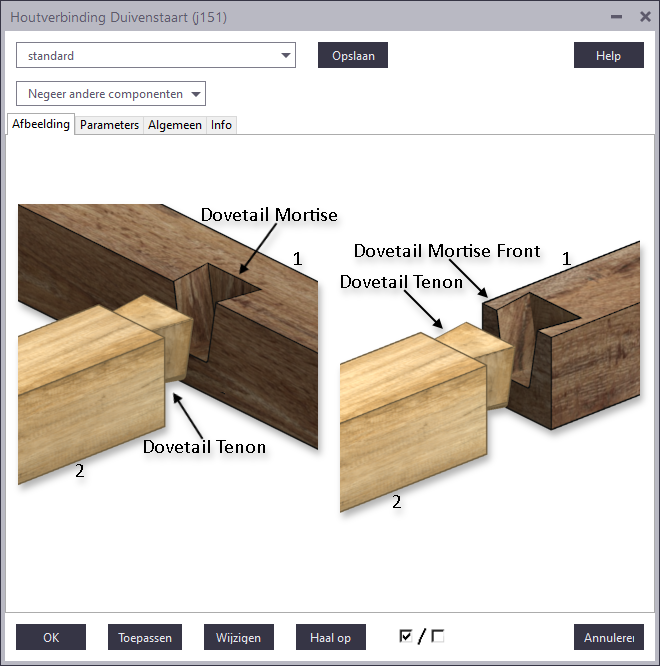
Task: Close the dialog with the X icon
Action: click(x=645, y=17)
